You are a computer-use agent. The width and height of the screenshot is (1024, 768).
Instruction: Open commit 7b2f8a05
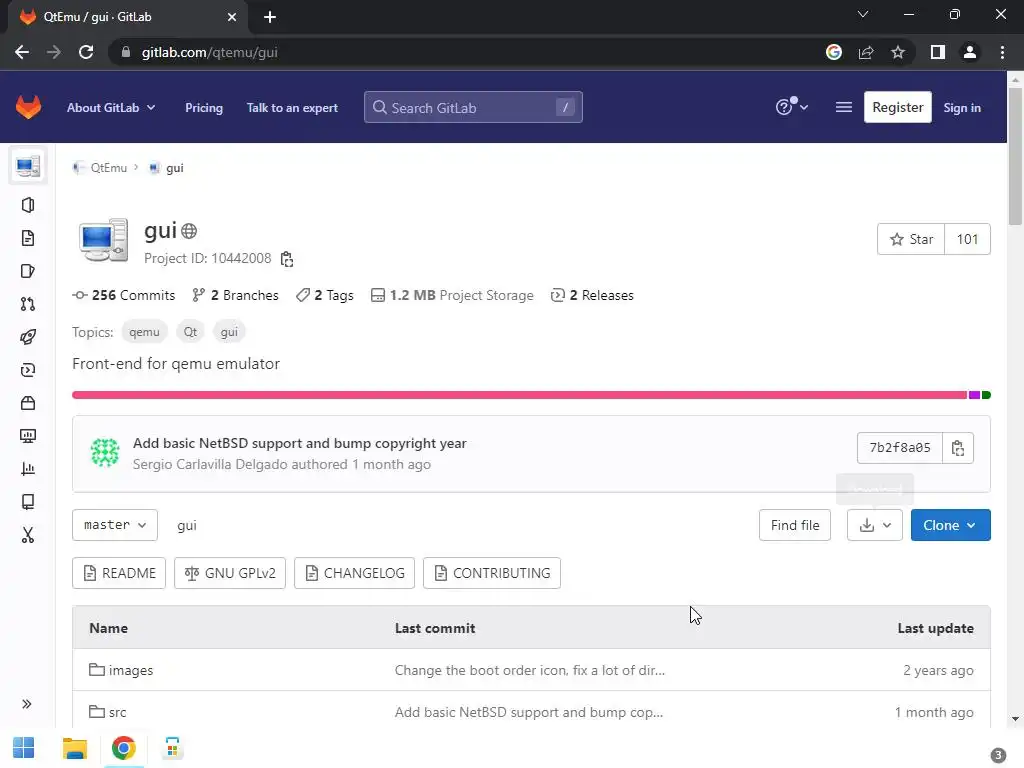click(x=899, y=448)
